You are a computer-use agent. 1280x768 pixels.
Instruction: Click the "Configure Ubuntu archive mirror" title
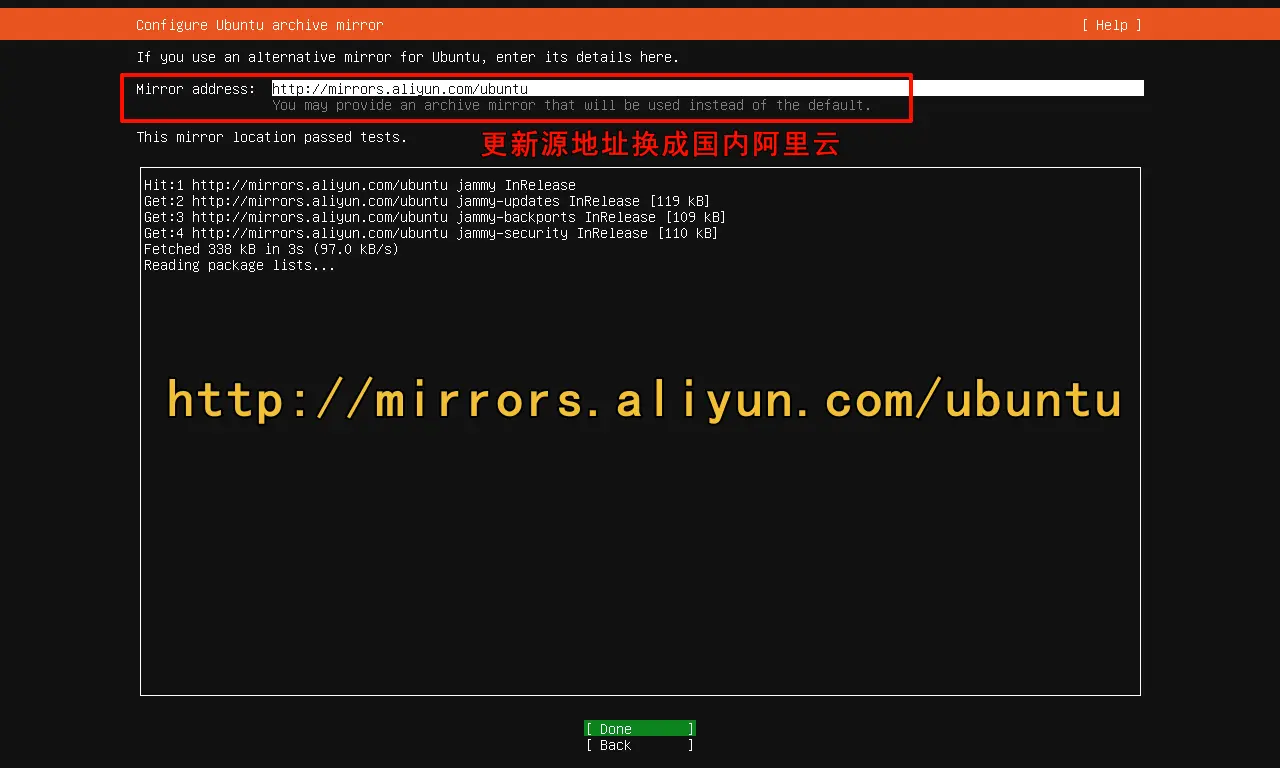pyautogui.click(x=260, y=25)
